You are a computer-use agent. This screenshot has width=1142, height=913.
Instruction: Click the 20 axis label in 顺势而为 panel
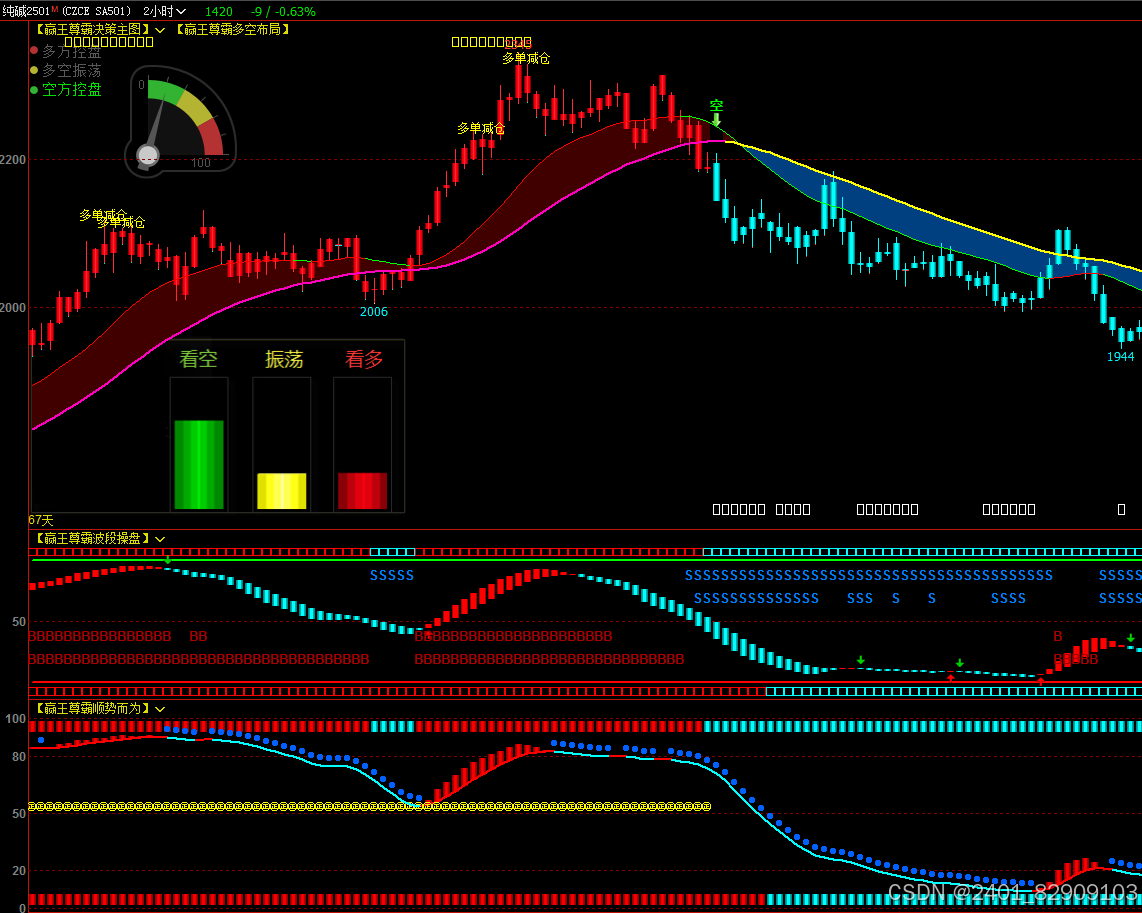click(19, 870)
